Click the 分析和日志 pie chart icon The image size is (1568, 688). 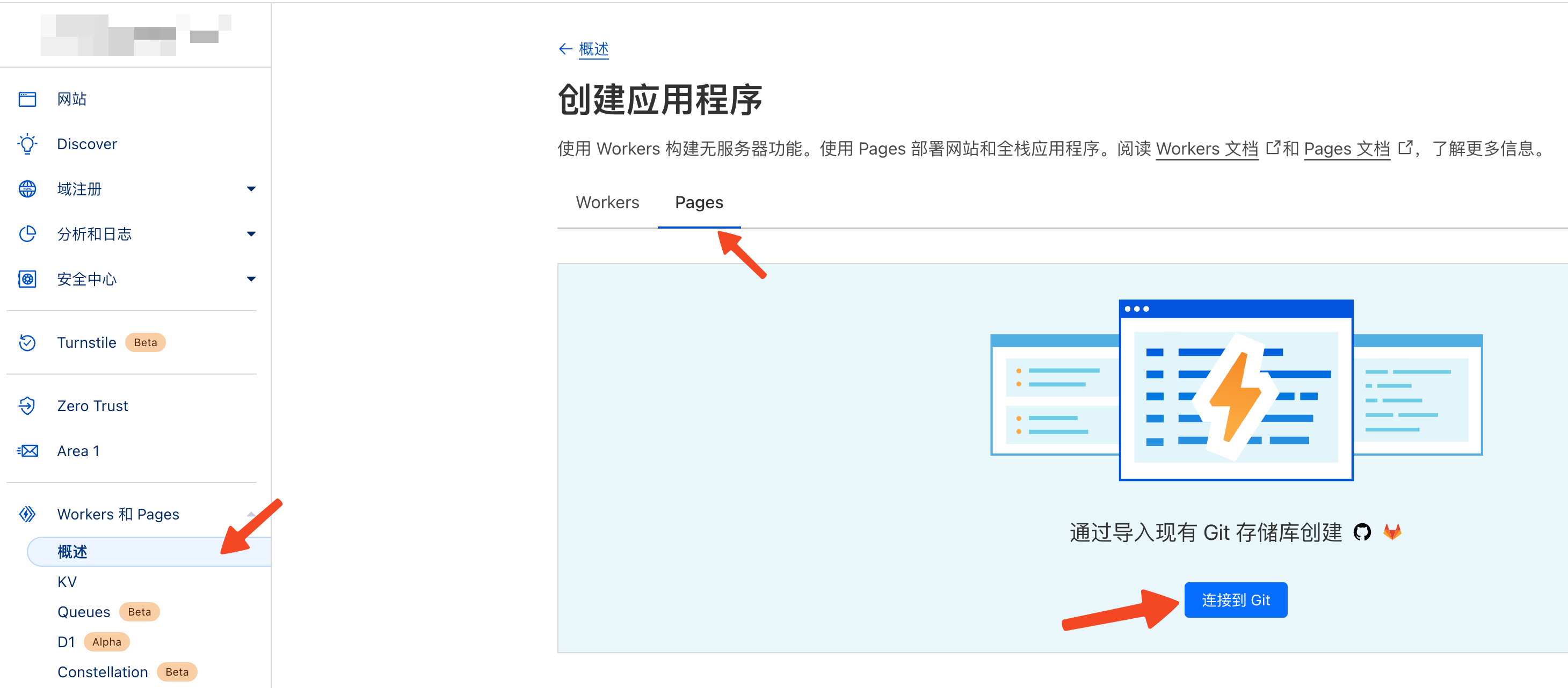(x=27, y=234)
